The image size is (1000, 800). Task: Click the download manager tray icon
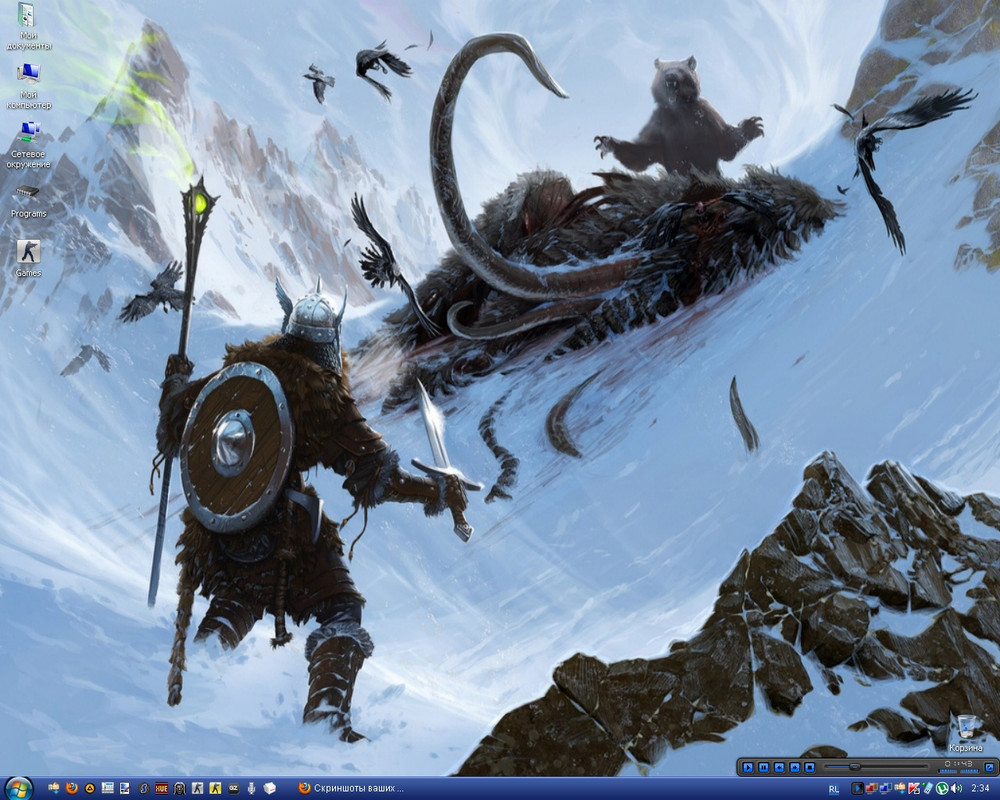[900, 789]
